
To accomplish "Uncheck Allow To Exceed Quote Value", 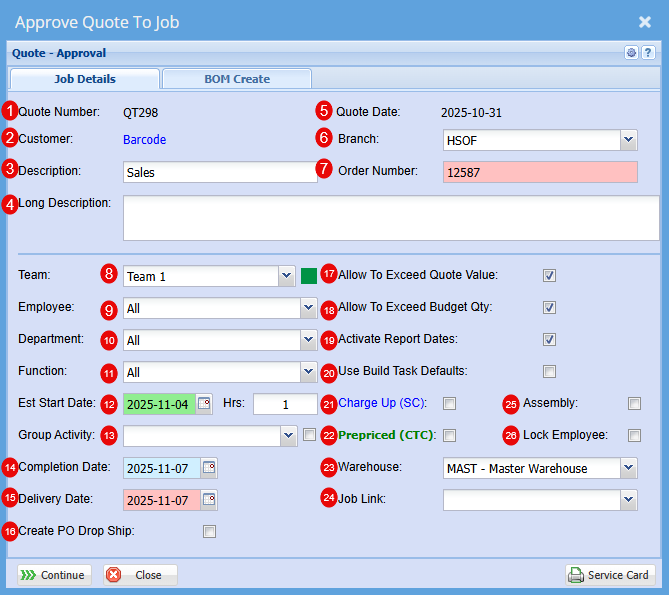I will coord(549,275).
